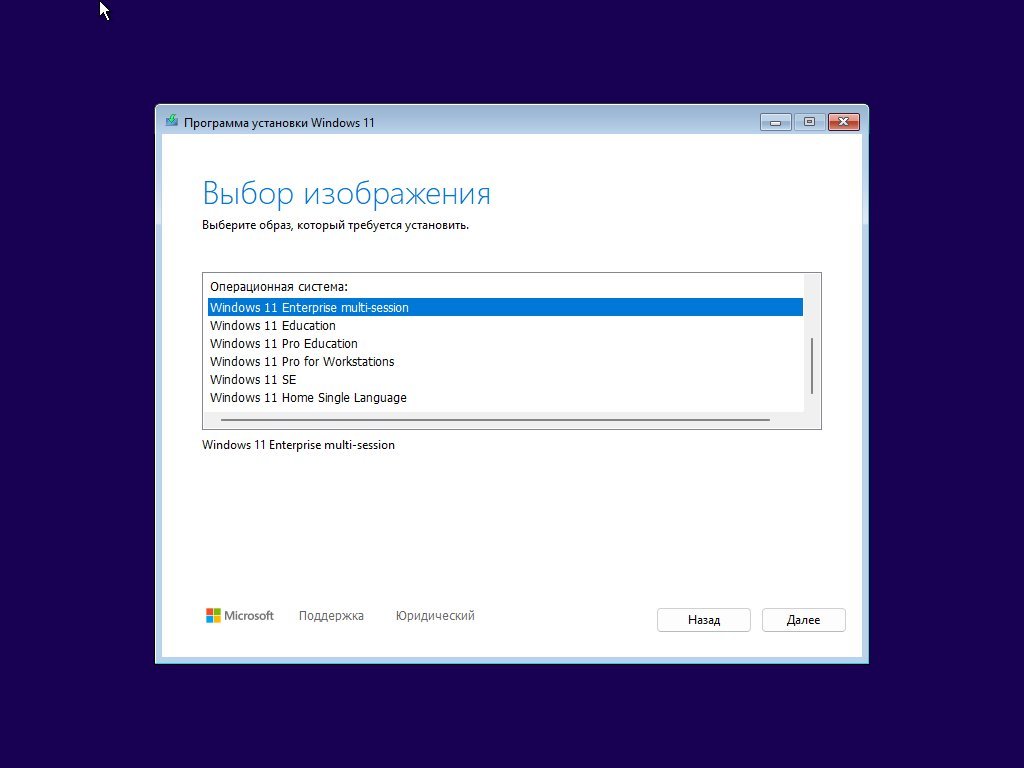The width and height of the screenshot is (1024, 768).
Task: Open the Поддержка link
Action: point(331,616)
